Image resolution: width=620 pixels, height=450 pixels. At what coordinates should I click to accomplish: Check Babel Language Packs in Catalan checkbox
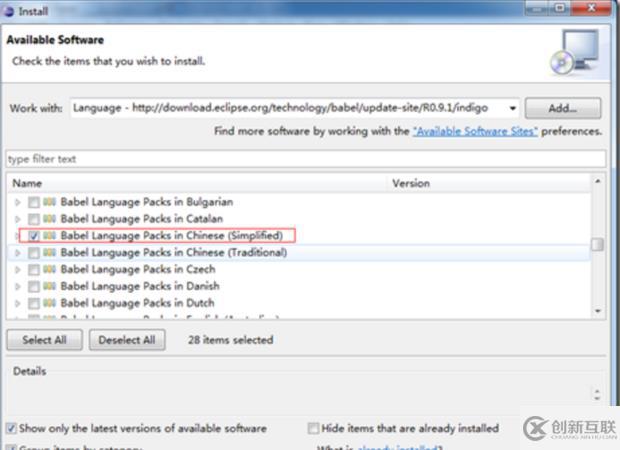pyautogui.click(x=34, y=219)
